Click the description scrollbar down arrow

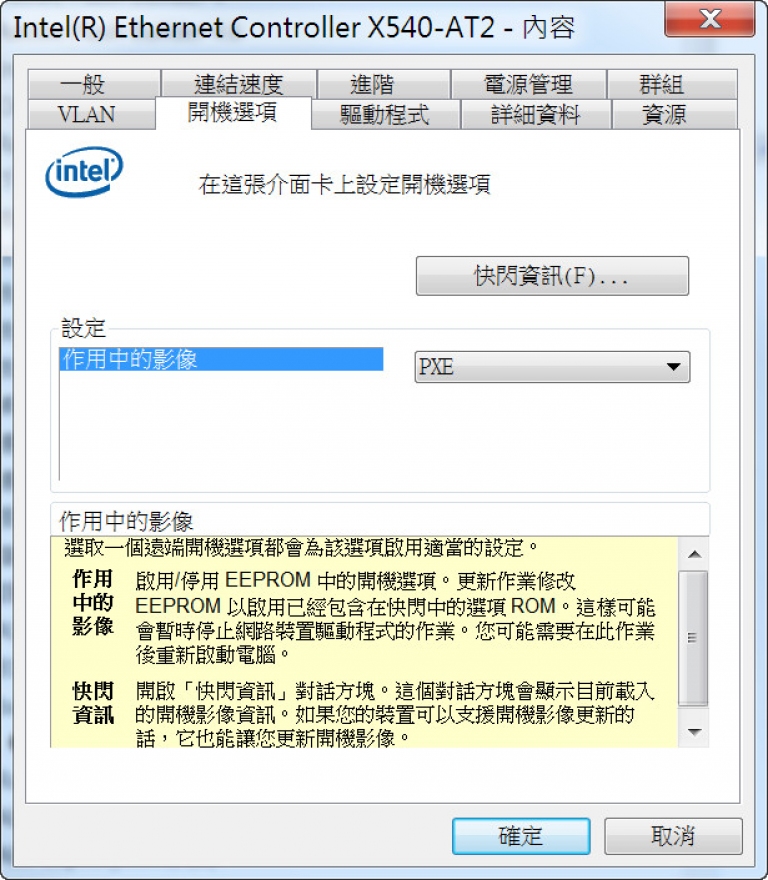(x=694, y=731)
